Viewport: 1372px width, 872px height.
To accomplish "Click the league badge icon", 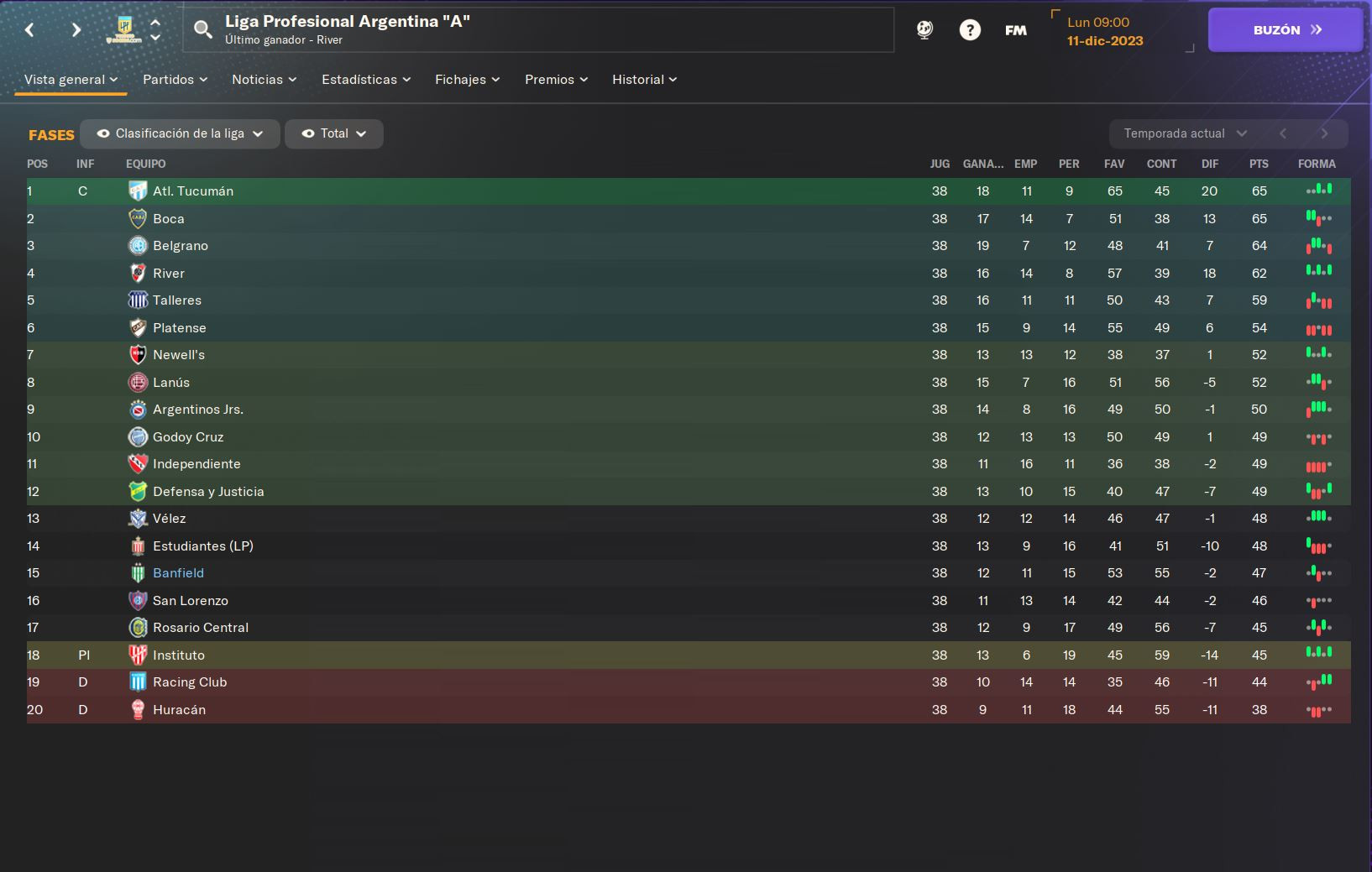I will (123, 30).
